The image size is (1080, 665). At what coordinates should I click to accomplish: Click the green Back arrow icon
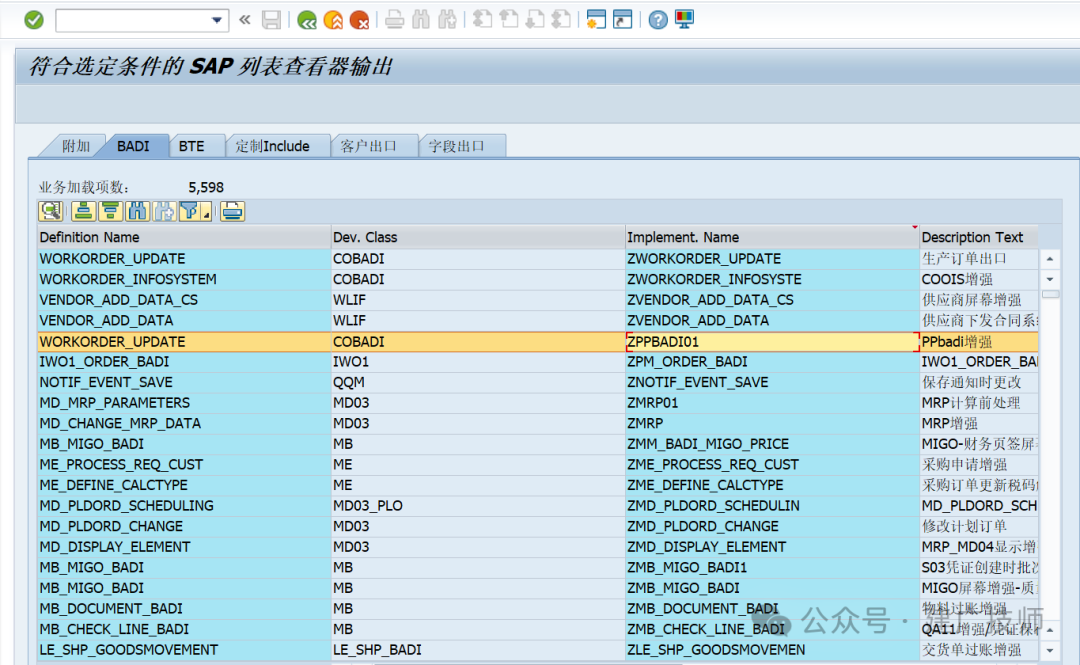coord(307,20)
